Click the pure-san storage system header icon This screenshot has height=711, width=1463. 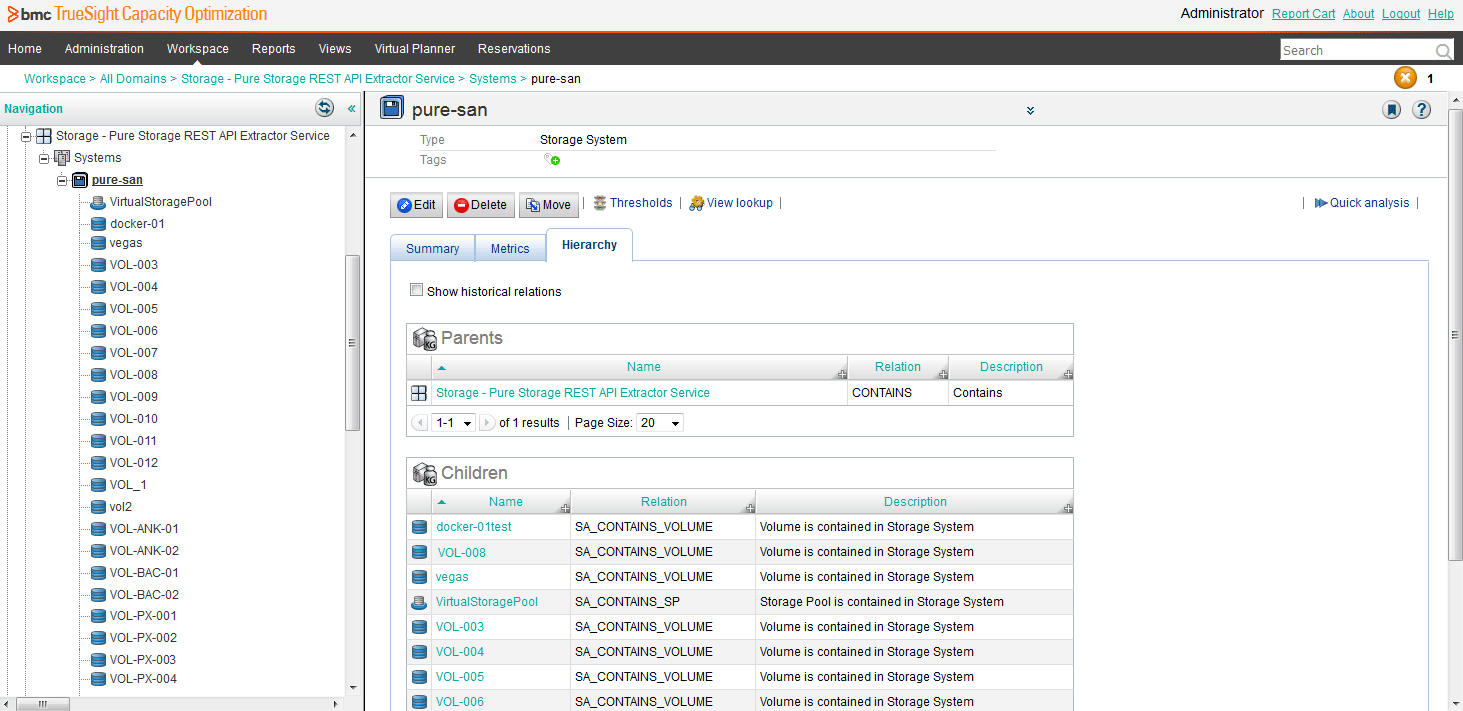pyautogui.click(x=392, y=109)
